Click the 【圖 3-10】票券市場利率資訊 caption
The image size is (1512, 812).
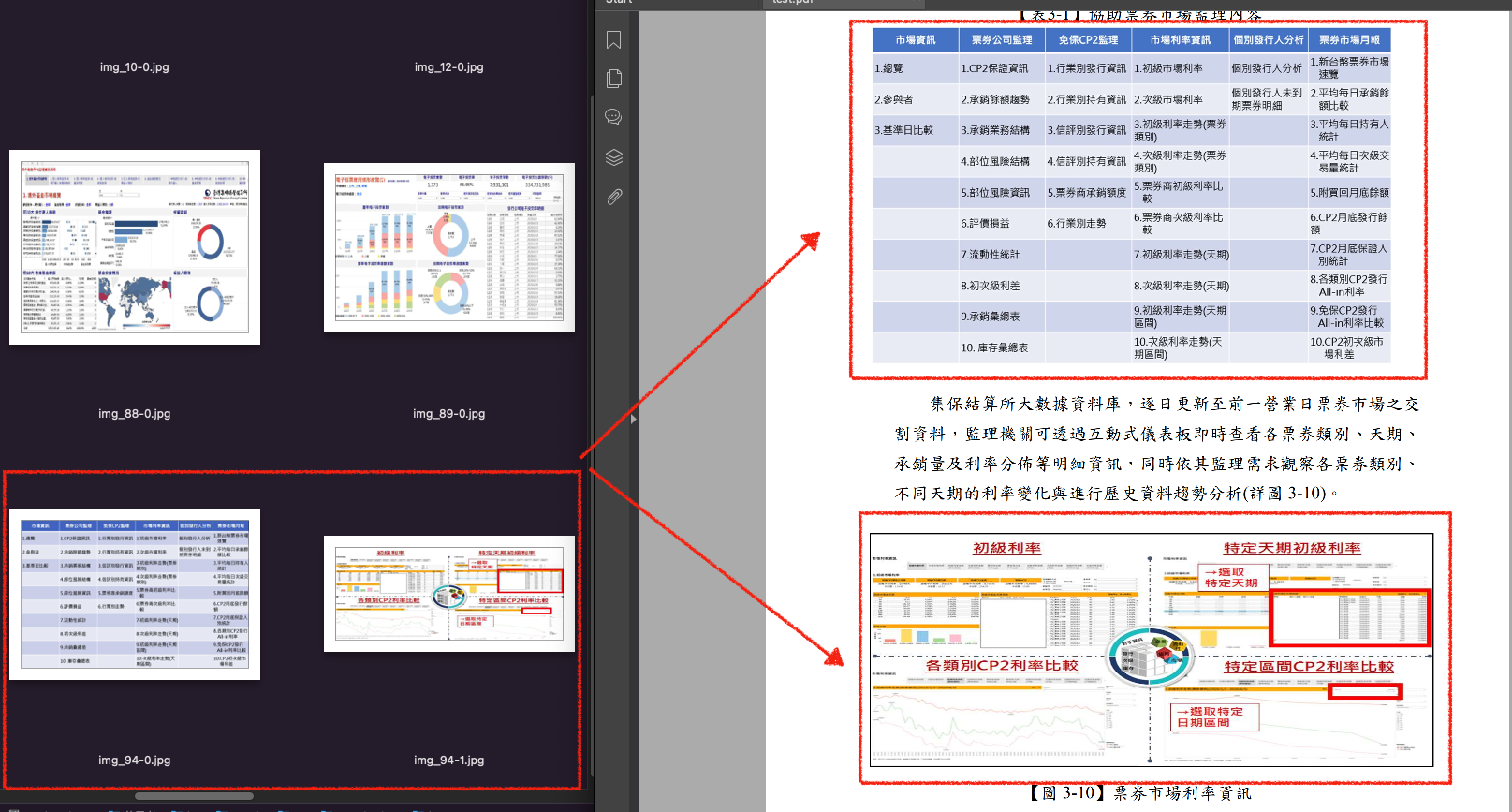[1138, 793]
